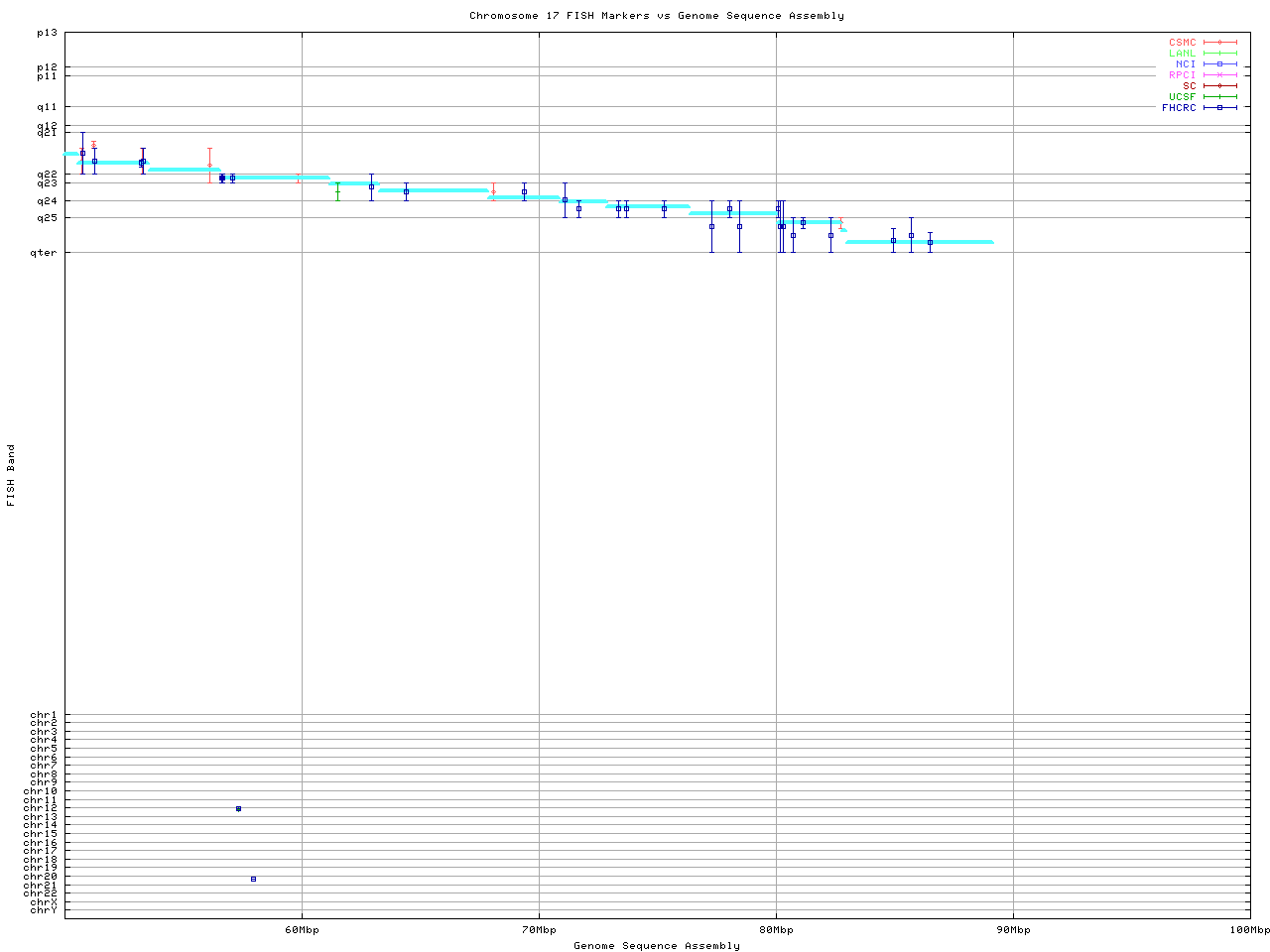Image resolution: width=1270 pixels, height=952 pixels.
Task: Click the chr12 blue square data marker
Action: [x=238, y=808]
